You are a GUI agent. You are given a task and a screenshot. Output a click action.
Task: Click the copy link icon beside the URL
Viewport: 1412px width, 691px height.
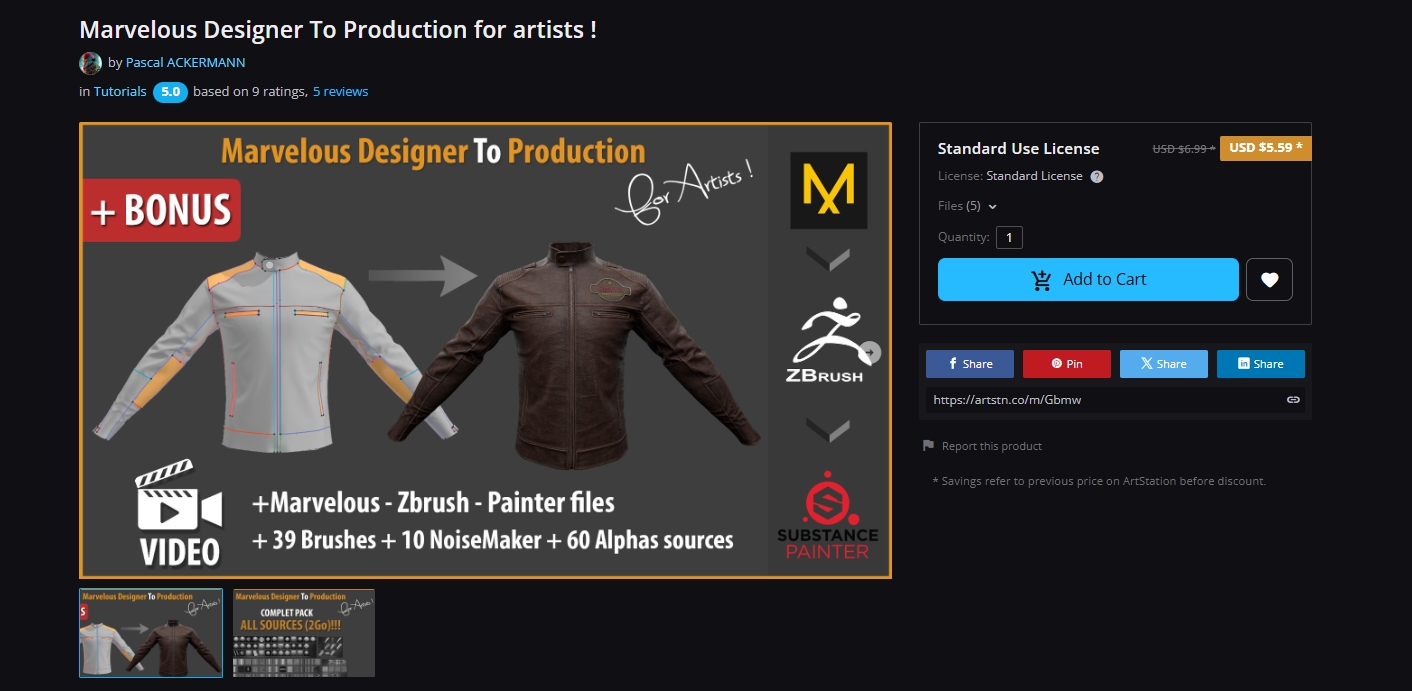pyautogui.click(x=1293, y=400)
